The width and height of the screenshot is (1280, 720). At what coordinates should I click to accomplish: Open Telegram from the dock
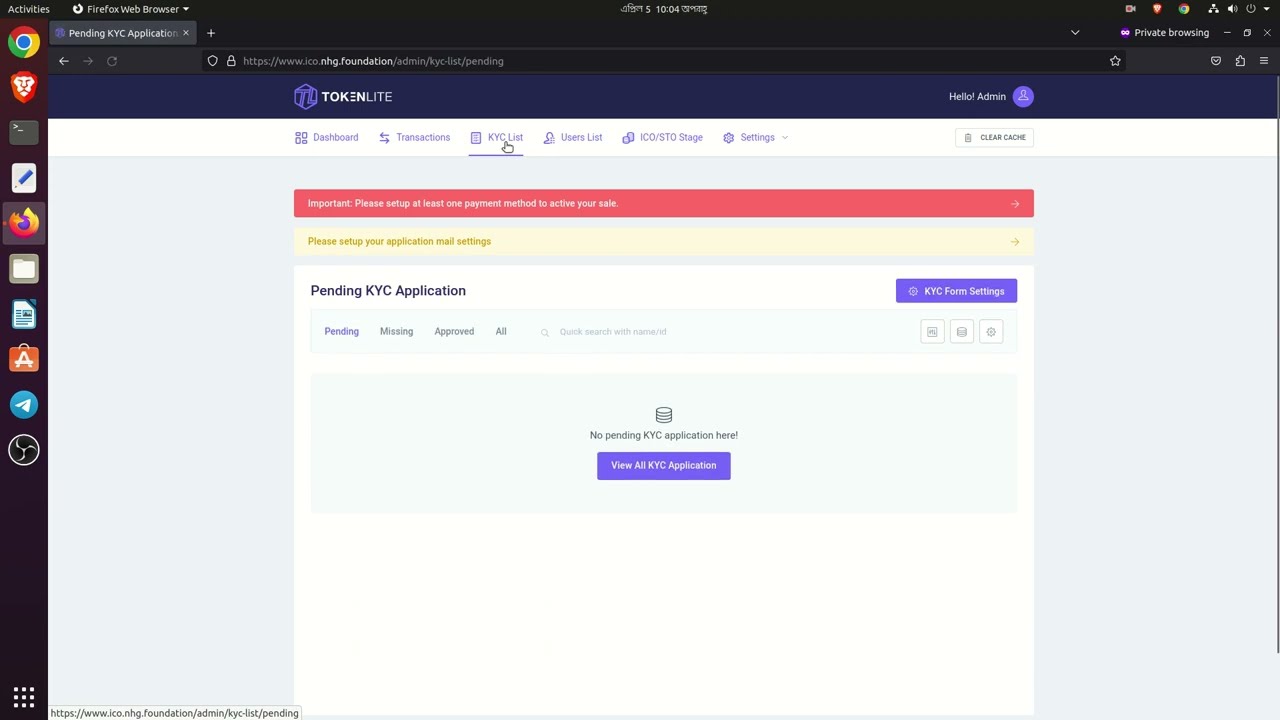(x=24, y=405)
